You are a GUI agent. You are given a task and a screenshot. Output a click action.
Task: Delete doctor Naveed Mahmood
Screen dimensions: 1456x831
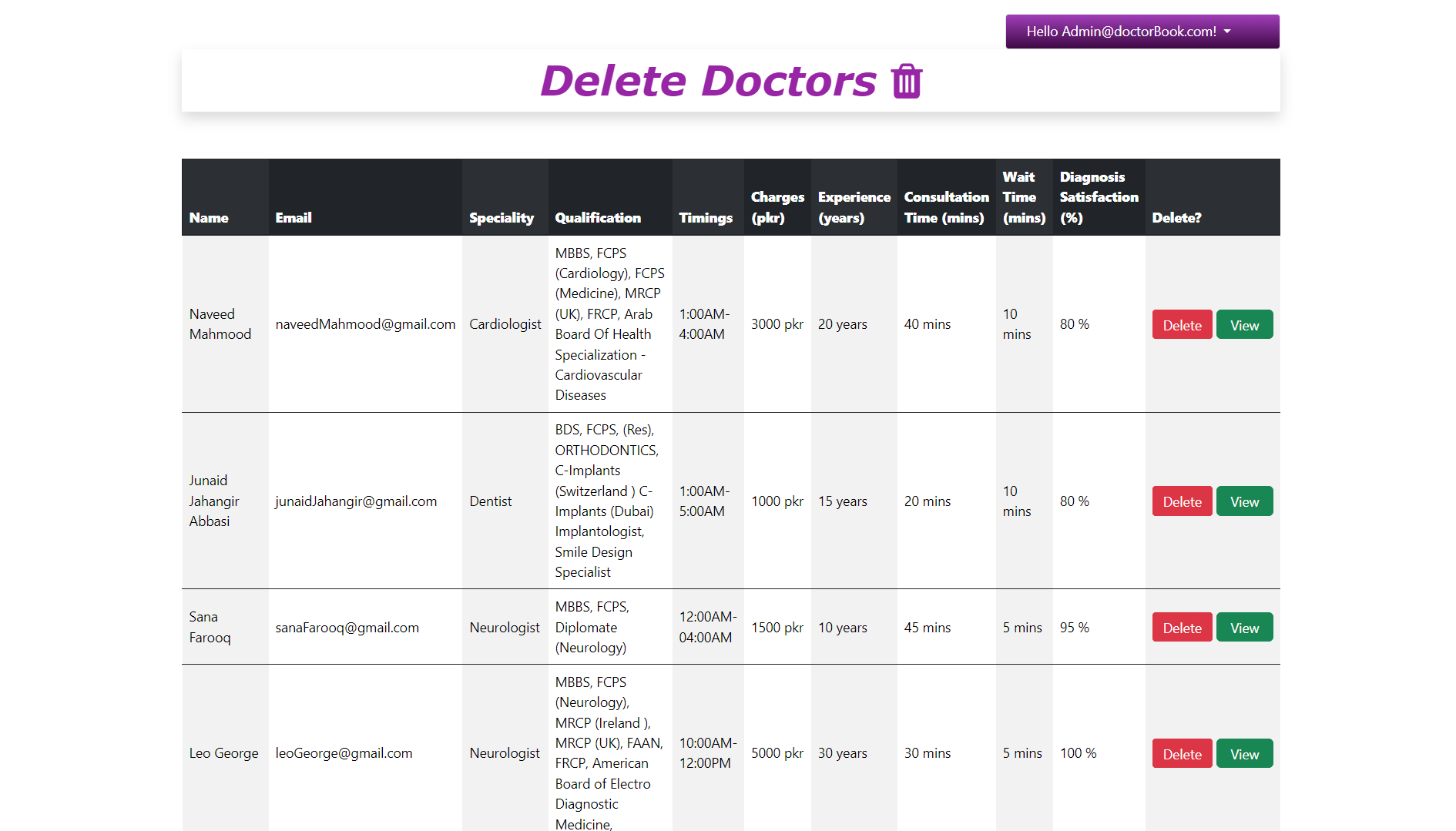click(1181, 325)
